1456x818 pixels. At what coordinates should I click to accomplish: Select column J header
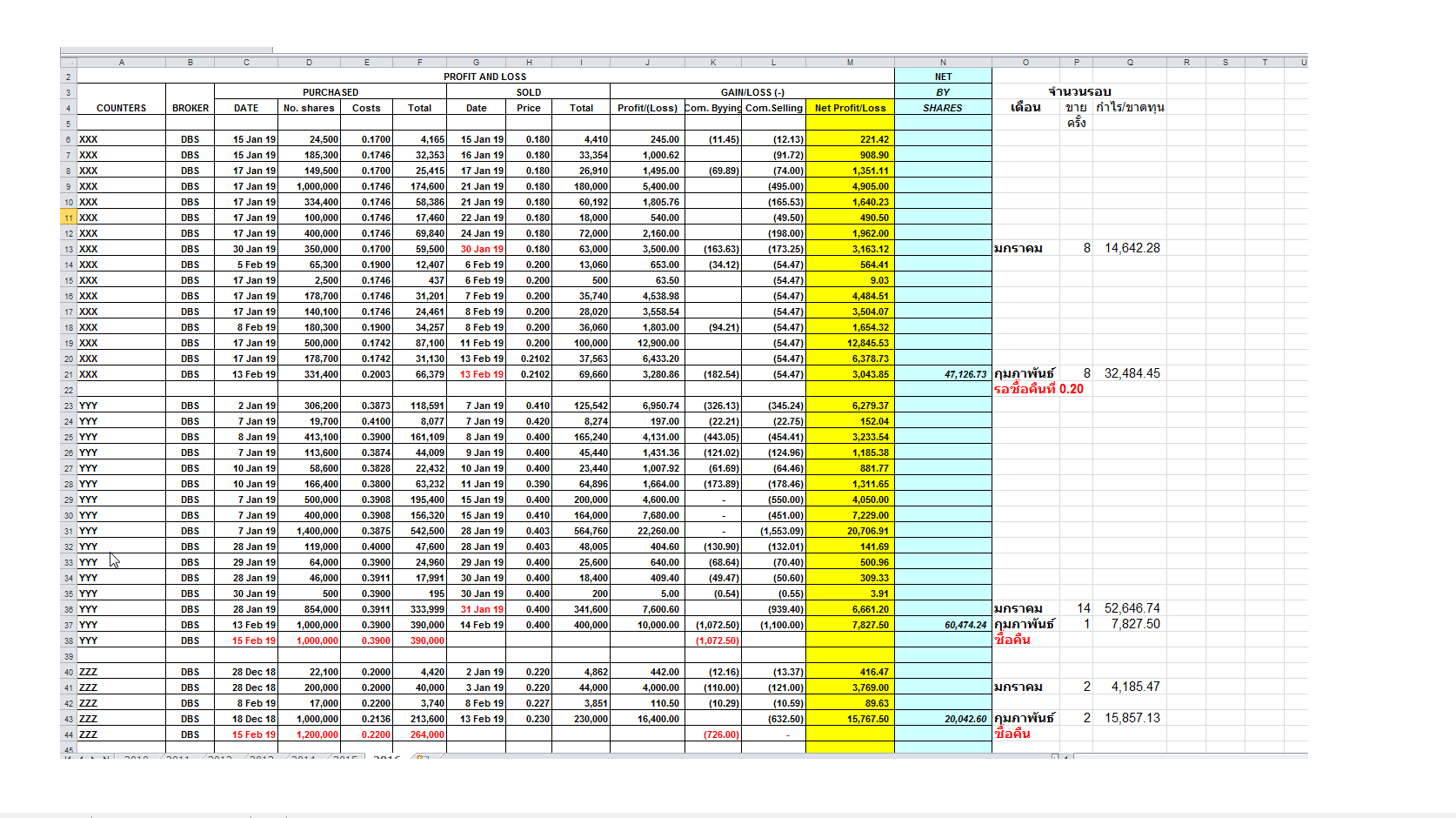(647, 63)
